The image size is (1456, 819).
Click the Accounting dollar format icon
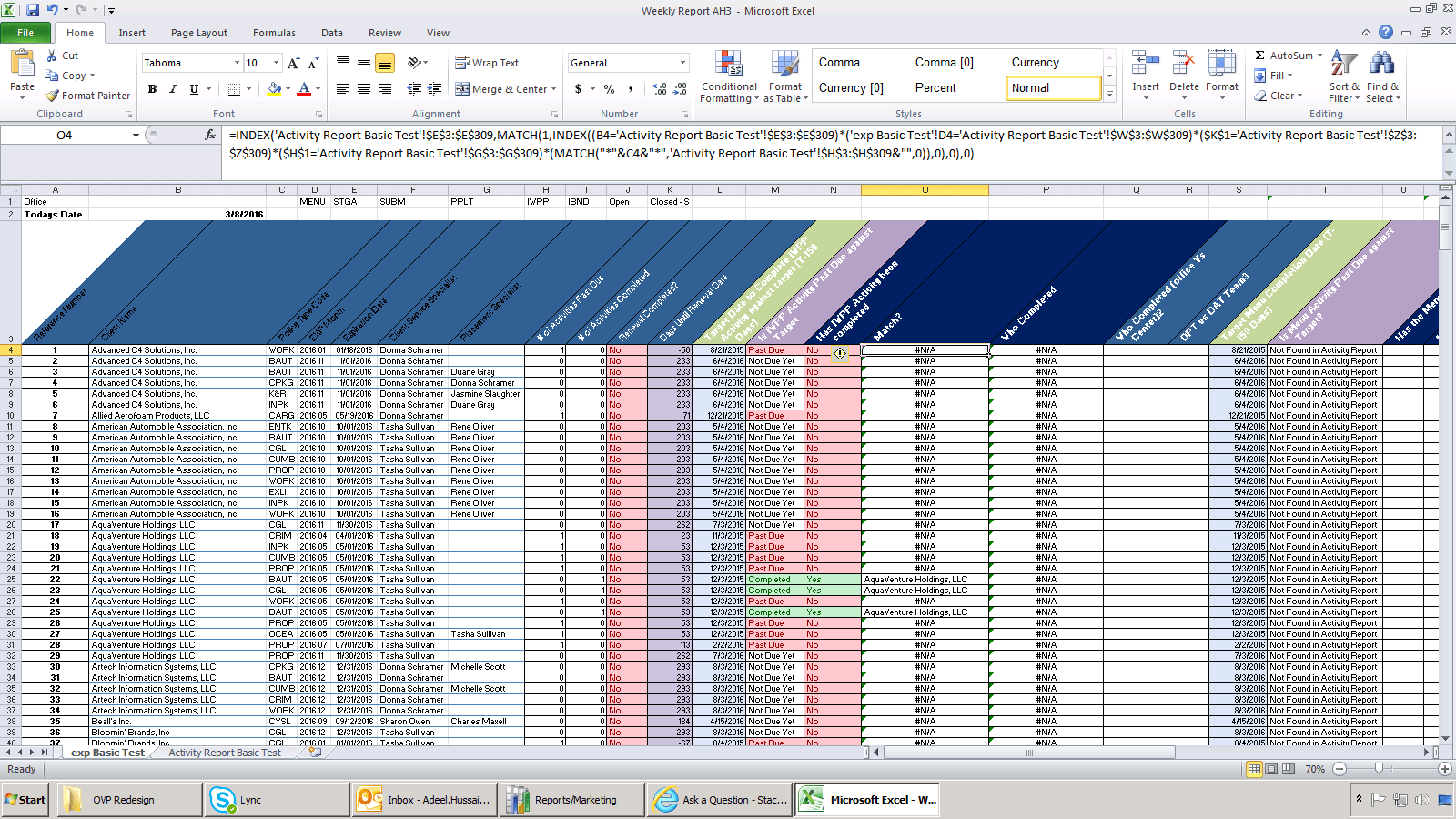coord(578,89)
